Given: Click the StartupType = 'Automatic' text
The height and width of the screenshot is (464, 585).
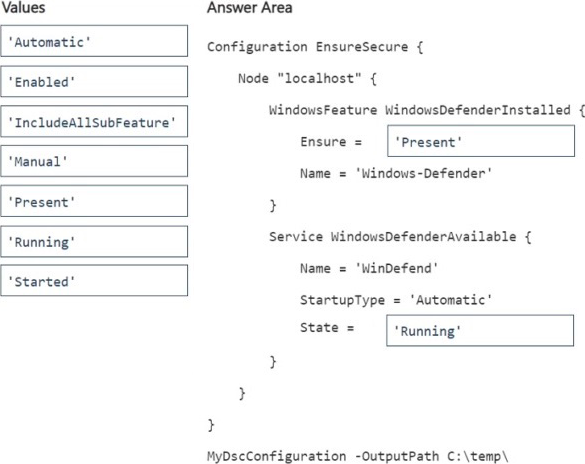Looking at the screenshot, I should pos(396,300).
